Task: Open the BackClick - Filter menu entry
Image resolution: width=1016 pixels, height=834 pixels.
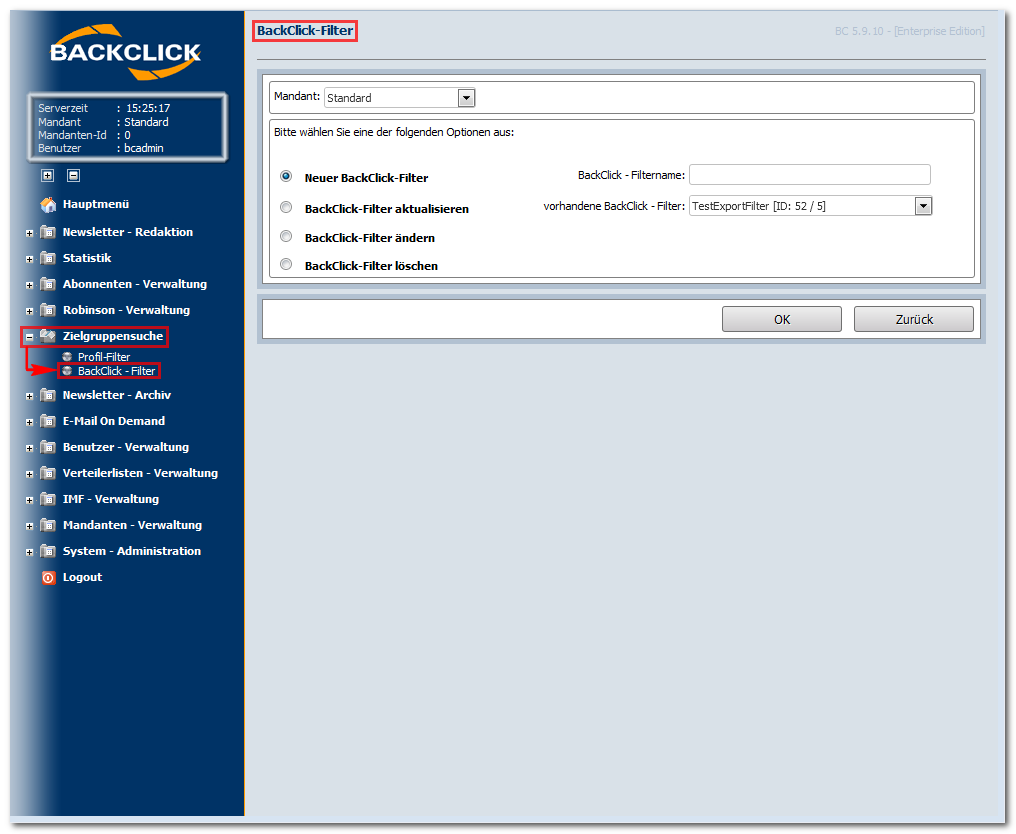Action: (x=116, y=371)
